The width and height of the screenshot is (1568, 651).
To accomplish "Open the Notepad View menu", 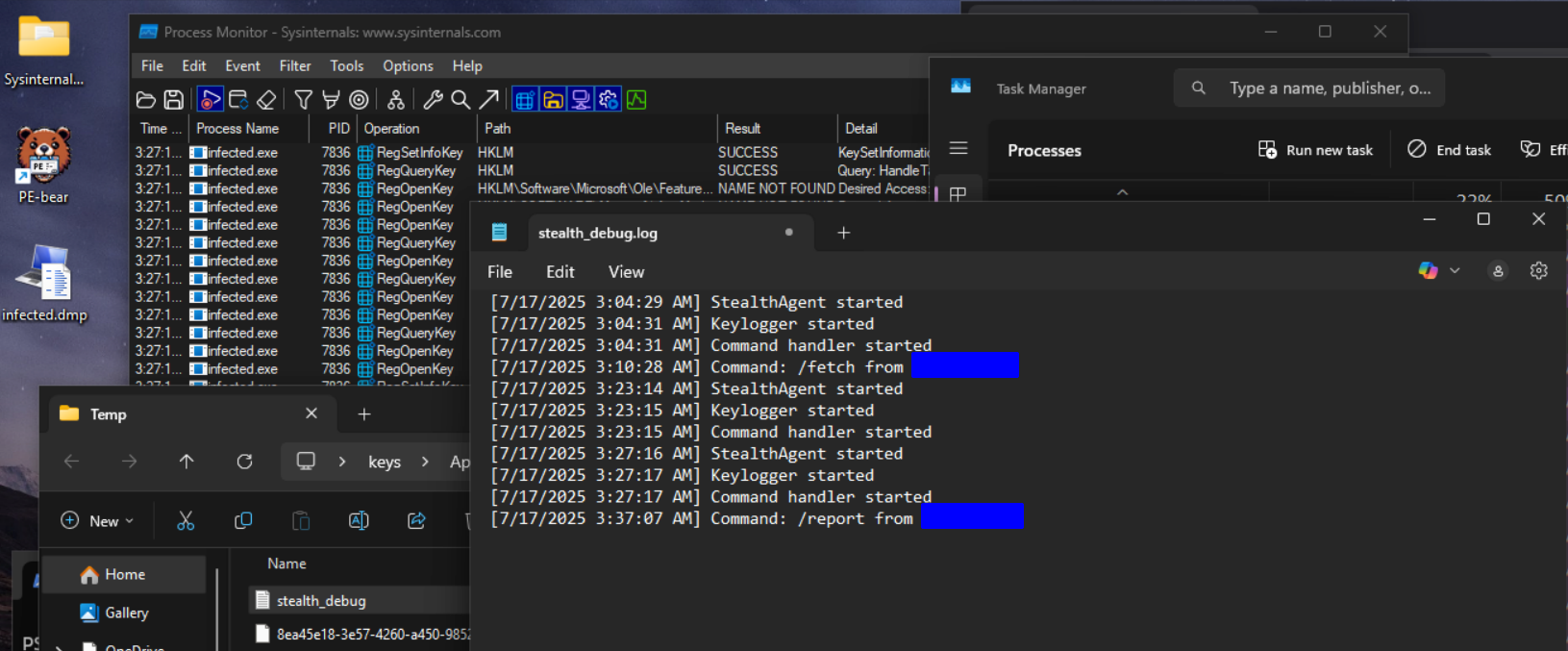I will (626, 272).
